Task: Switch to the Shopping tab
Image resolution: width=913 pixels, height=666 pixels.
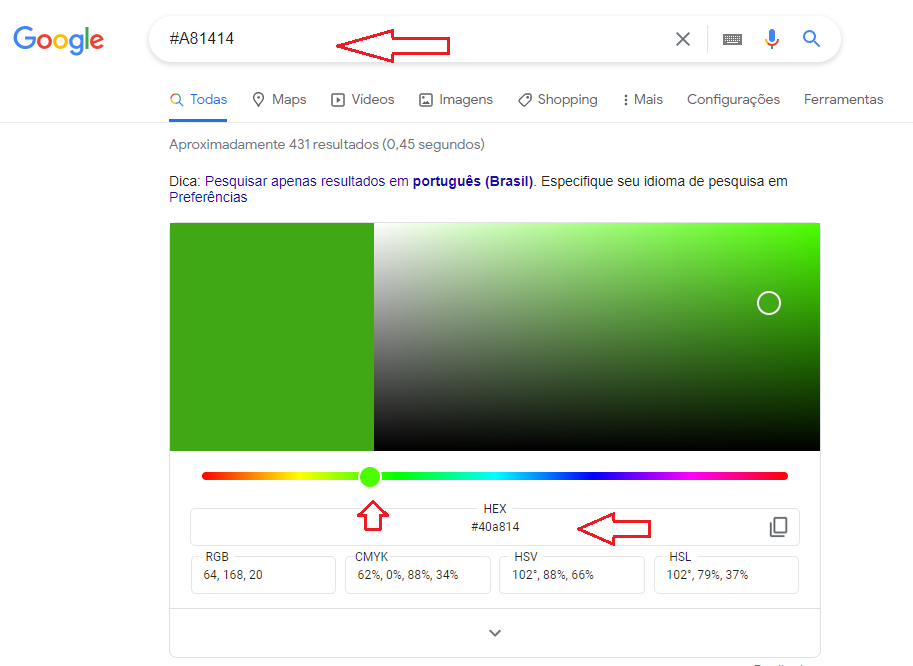Action: [x=557, y=100]
